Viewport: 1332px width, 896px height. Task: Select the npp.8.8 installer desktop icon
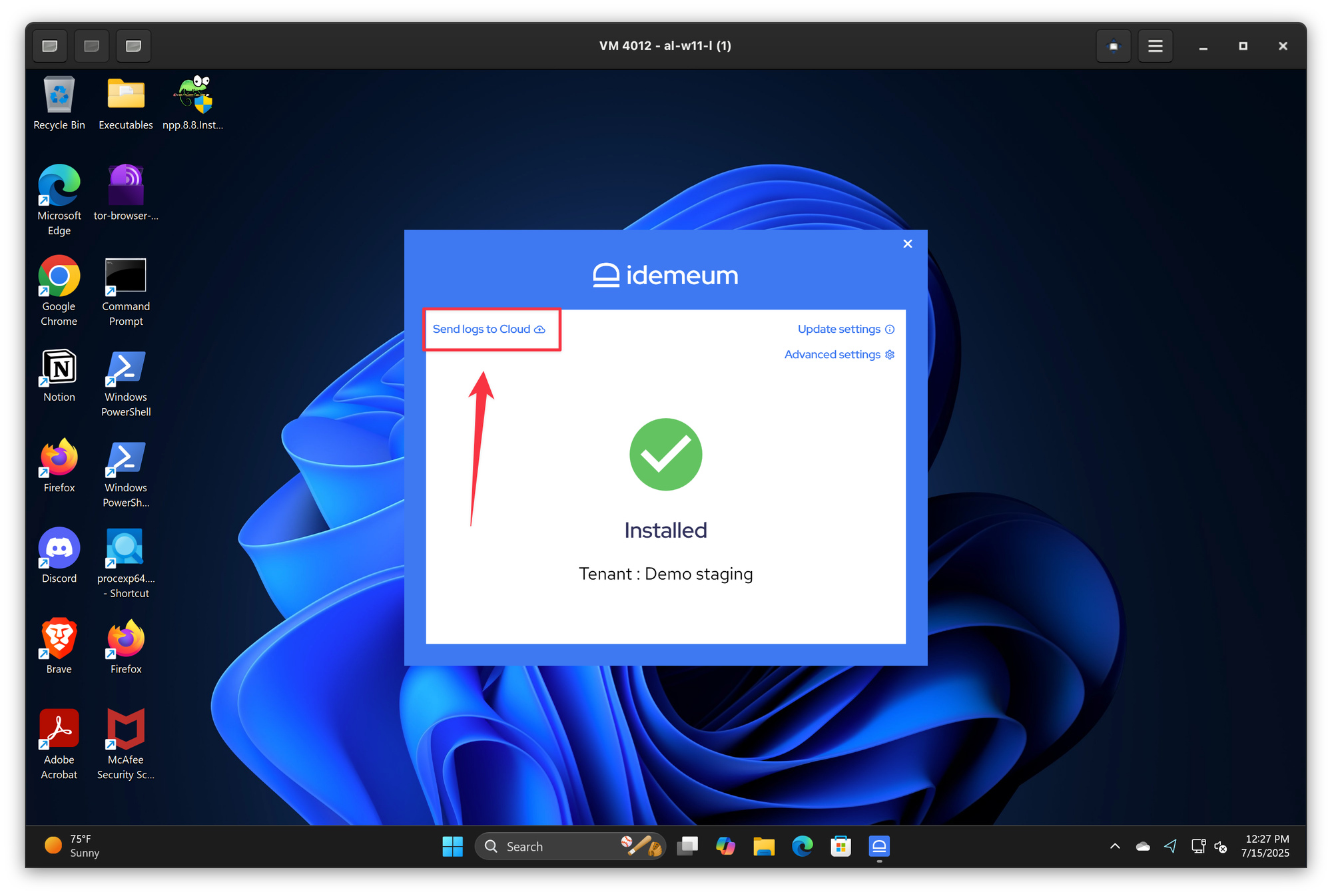193,103
